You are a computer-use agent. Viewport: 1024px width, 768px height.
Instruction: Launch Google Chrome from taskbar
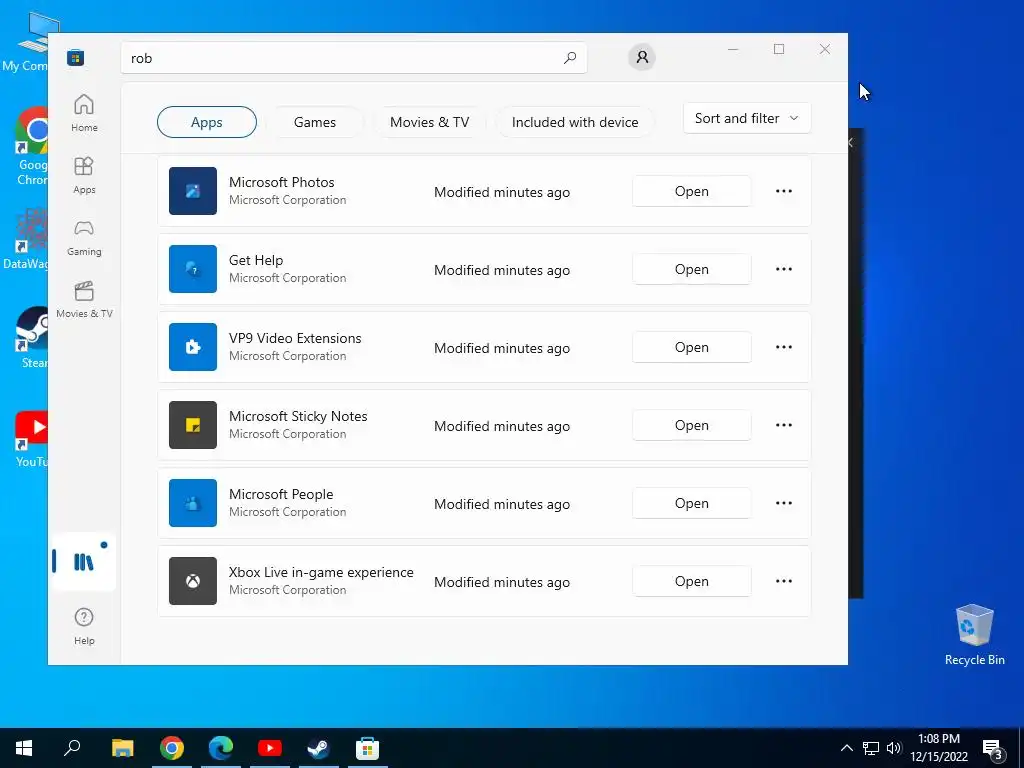pyautogui.click(x=172, y=748)
